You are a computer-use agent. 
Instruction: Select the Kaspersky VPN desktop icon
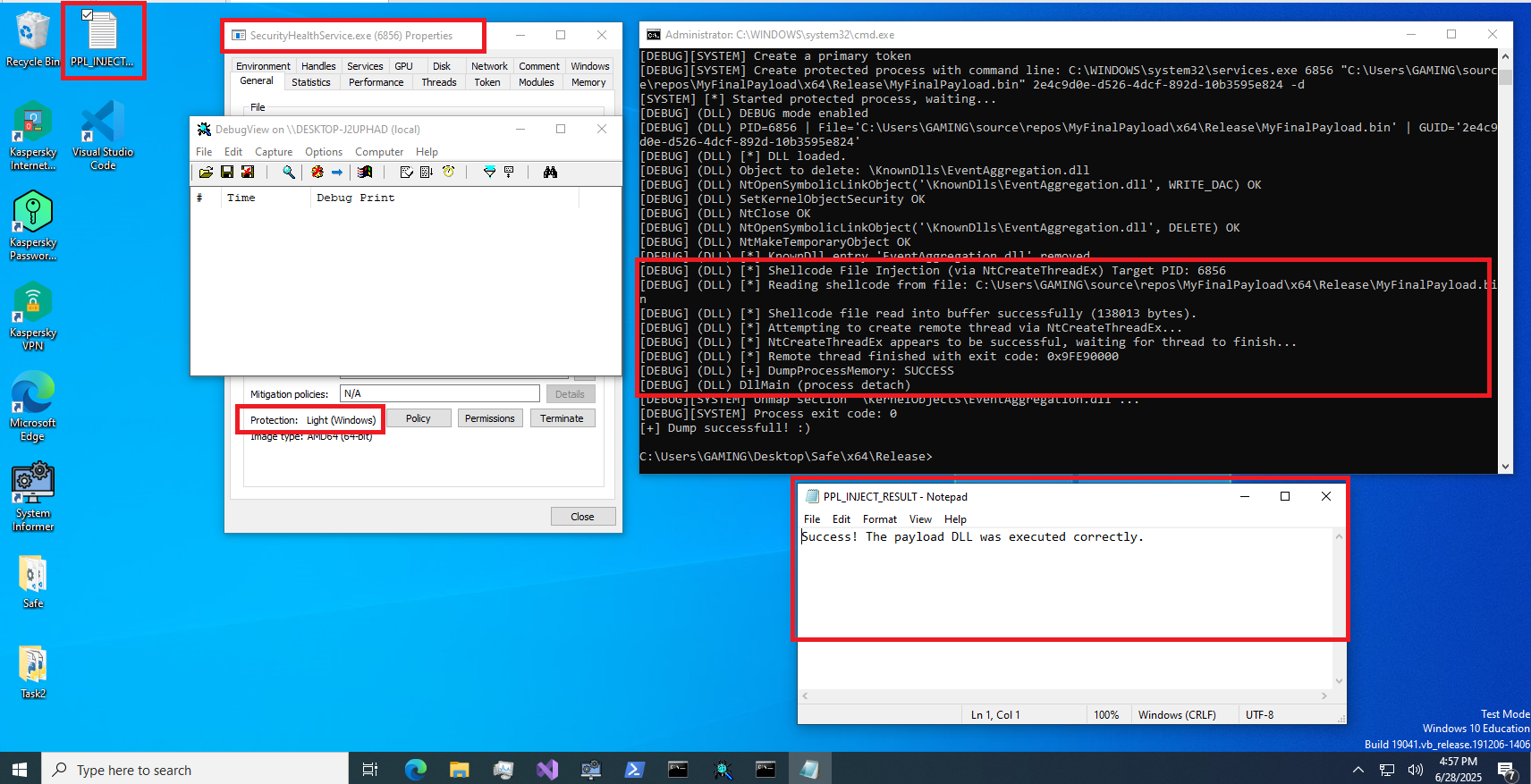coord(33,316)
